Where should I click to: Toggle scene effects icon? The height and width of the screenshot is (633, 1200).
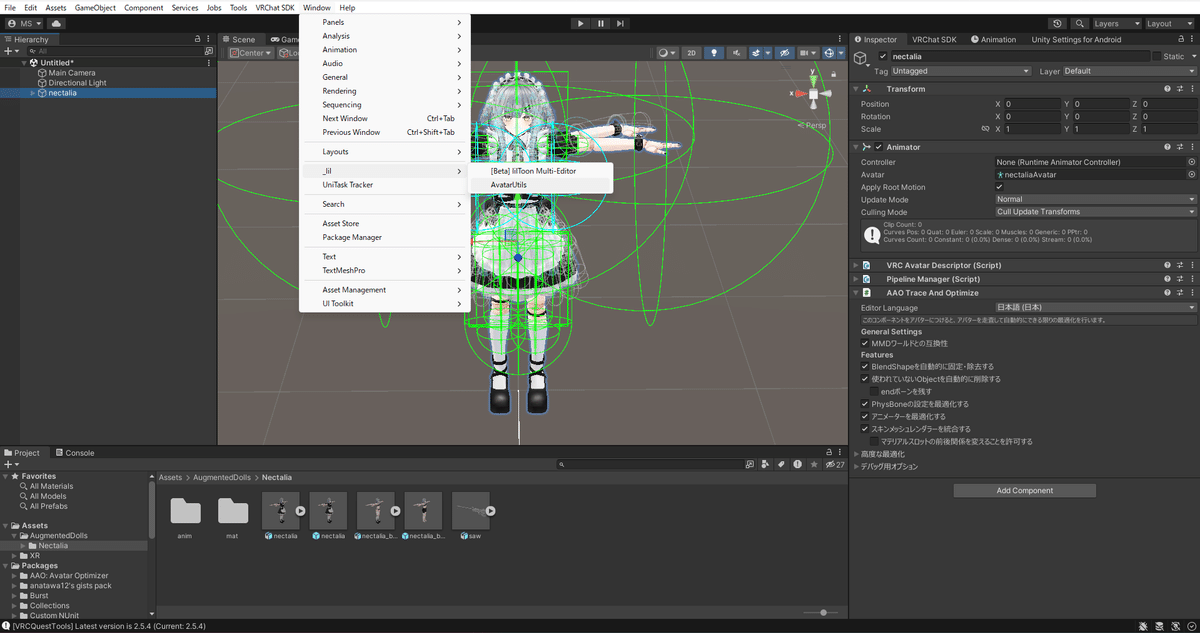click(758, 53)
